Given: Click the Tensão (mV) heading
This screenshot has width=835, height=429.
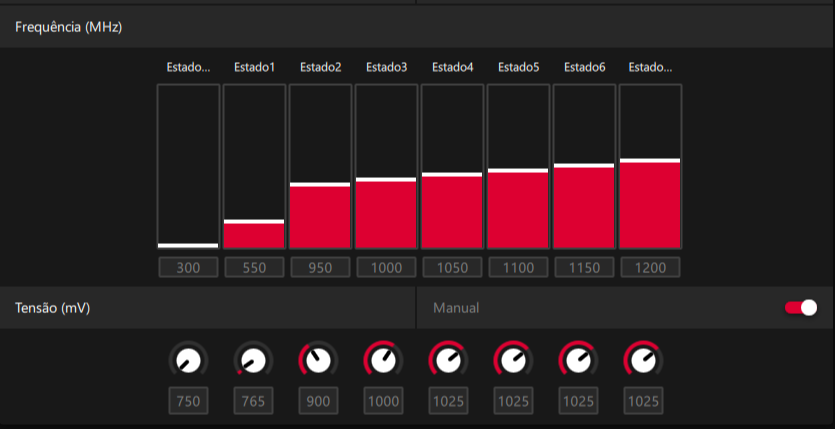Looking at the screenshot, I should coord(53,308).
